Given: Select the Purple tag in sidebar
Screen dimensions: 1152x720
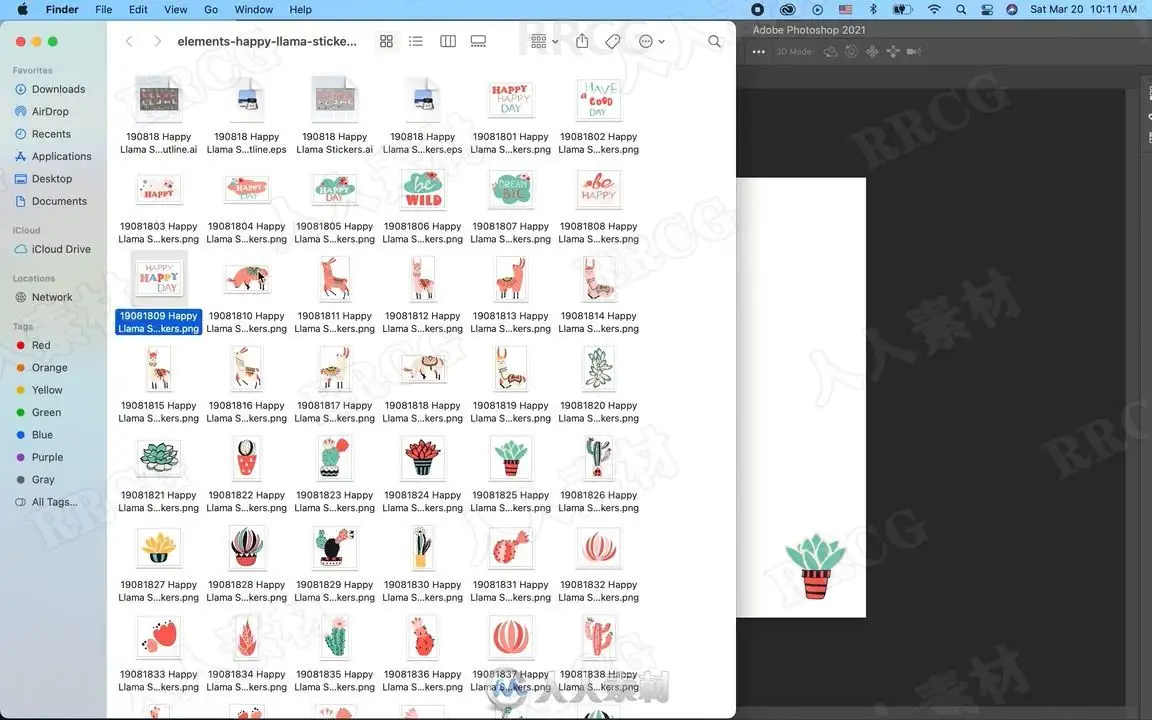Looking at the screenshot, I should [x=40, y=457].
